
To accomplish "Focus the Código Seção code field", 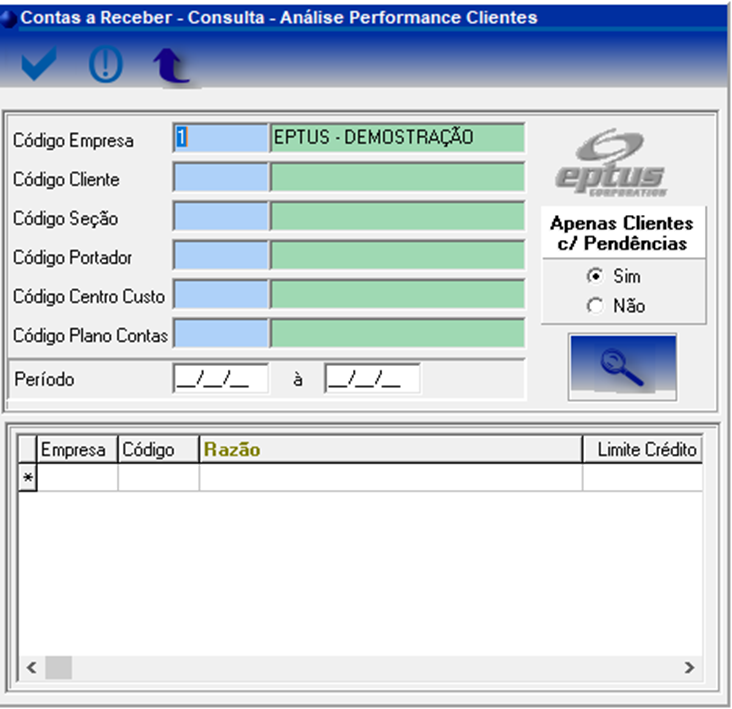I will pyautogui.click(x=221, y=217).
